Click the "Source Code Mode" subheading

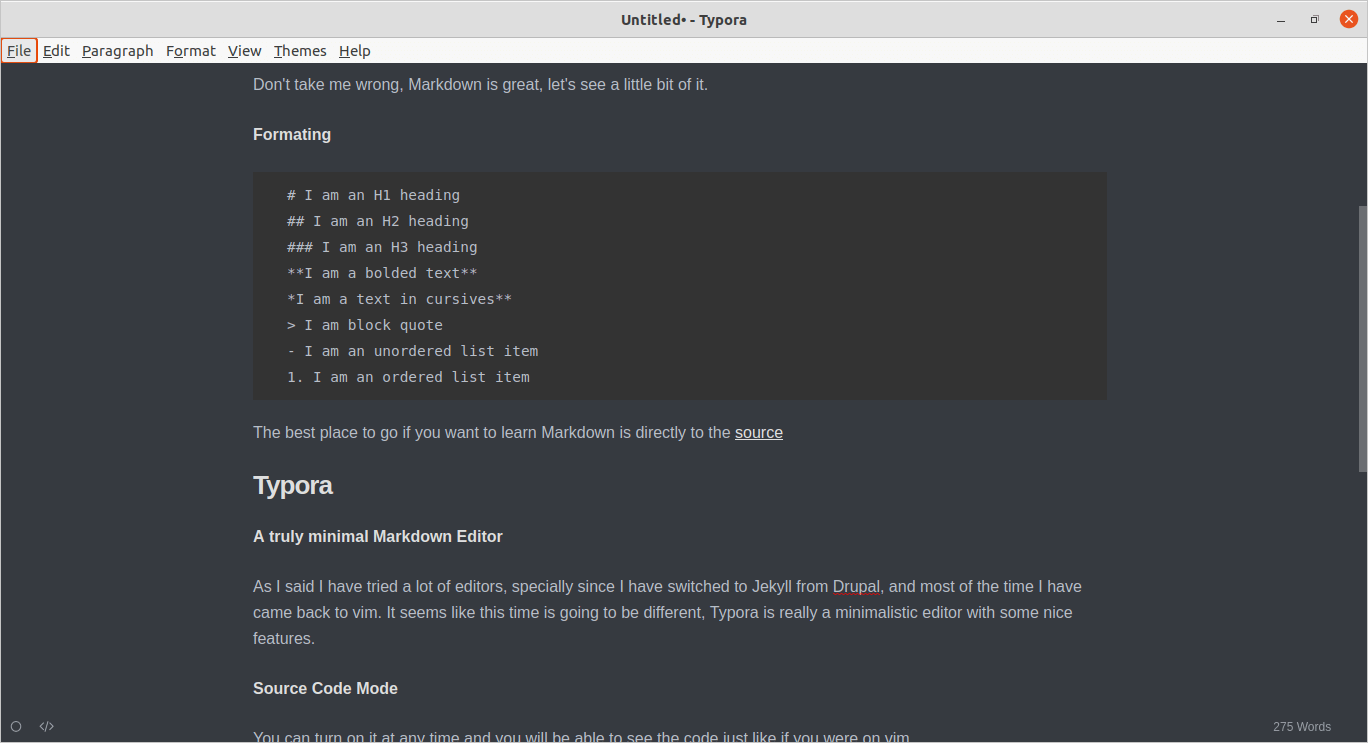pos(325,689)
